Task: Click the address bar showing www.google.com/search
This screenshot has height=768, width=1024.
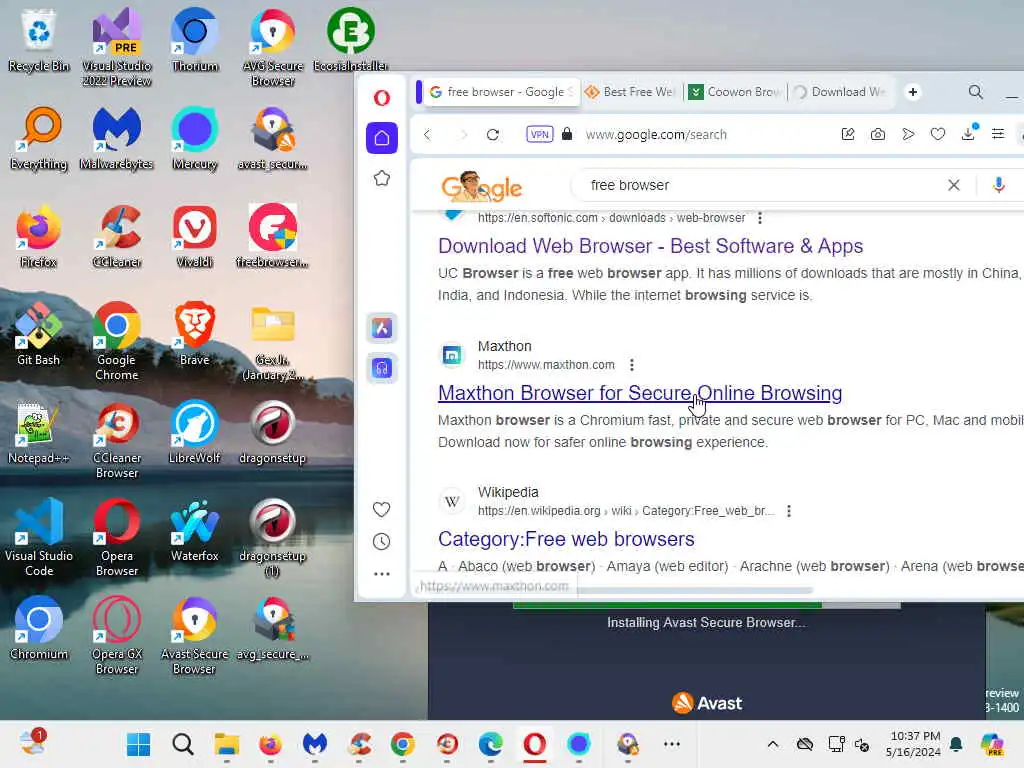Action: coord(656,135)
